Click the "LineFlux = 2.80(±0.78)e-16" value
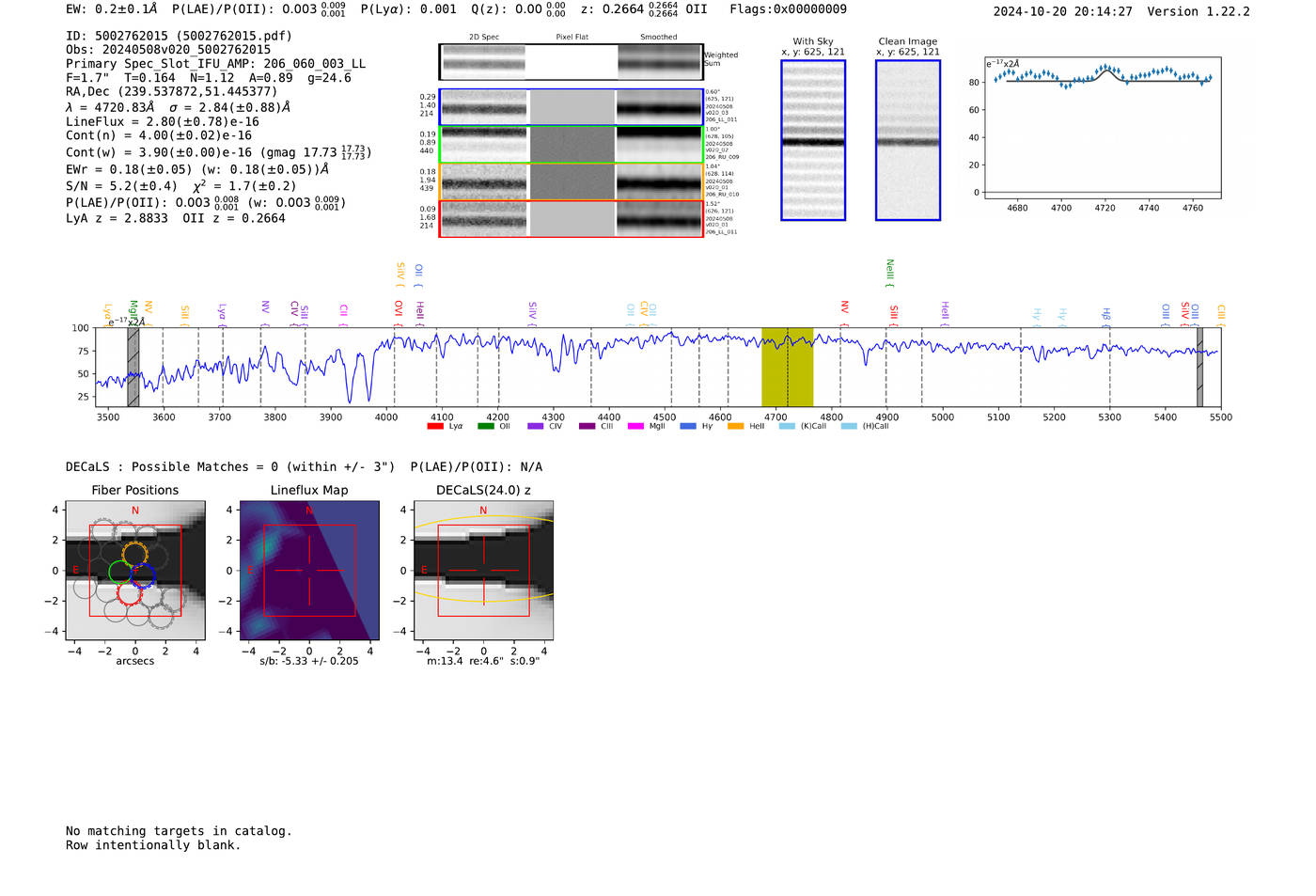 (x=163, y=121)
